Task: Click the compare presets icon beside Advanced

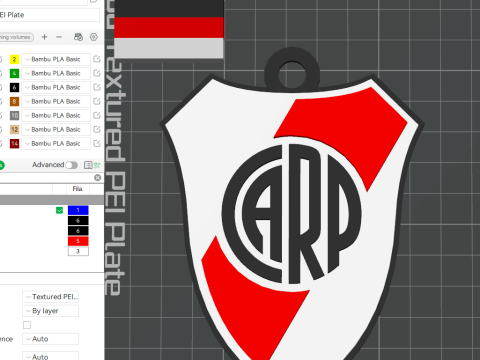Action: pos(97,165)
